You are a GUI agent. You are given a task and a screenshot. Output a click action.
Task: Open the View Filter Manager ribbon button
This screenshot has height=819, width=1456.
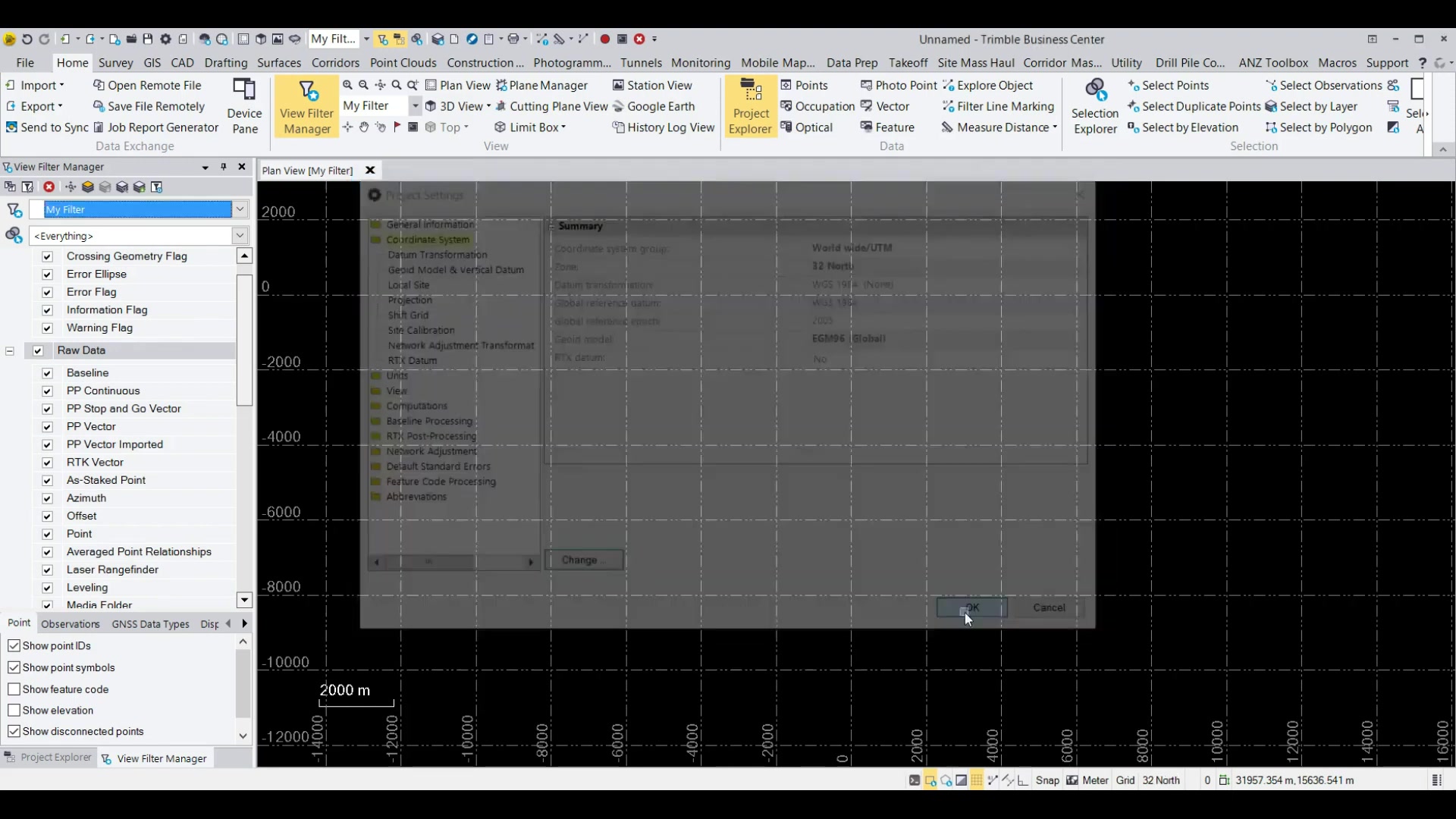[306, 106]
